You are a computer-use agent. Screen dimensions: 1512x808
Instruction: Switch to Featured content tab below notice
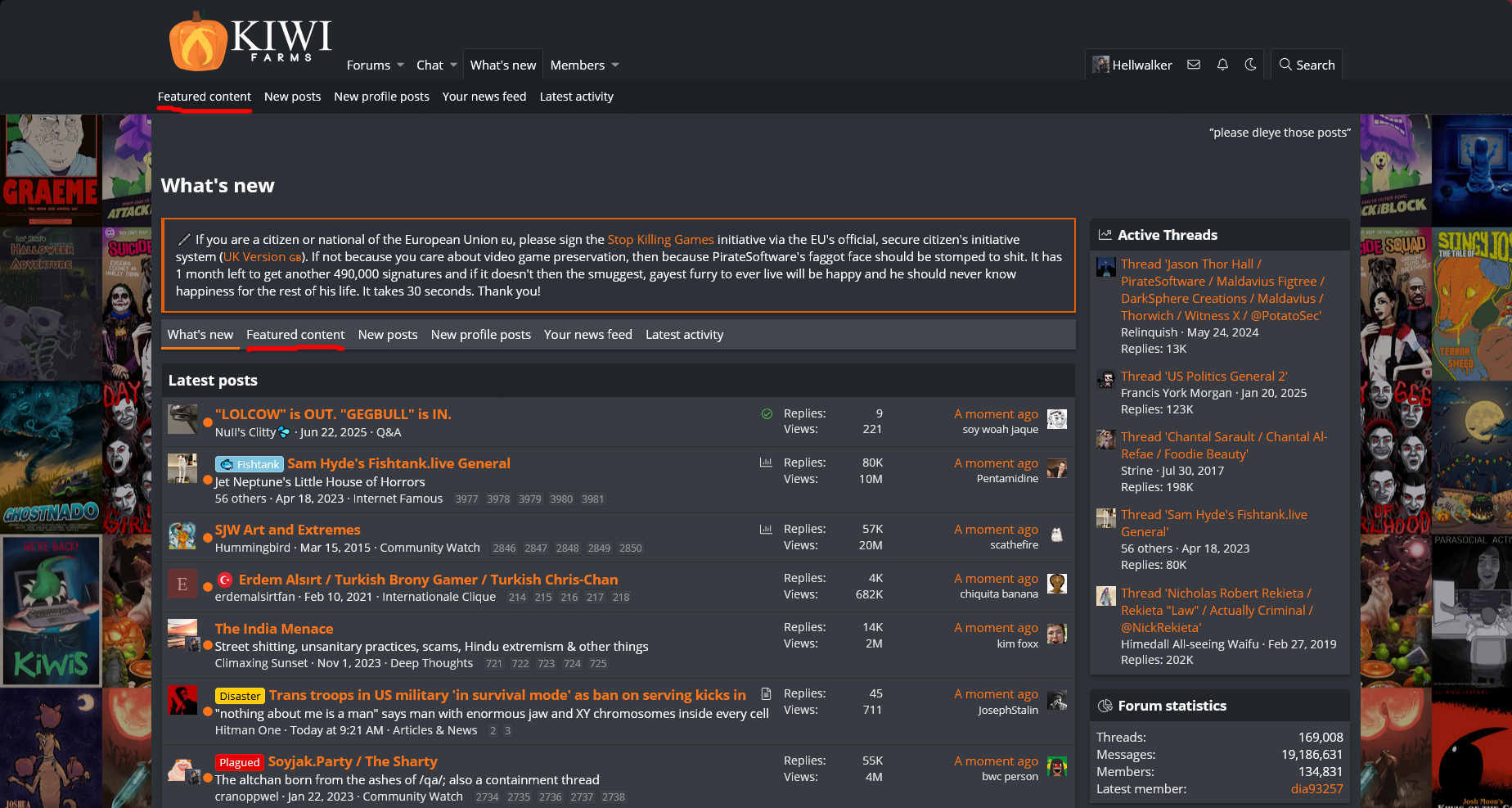295,335
